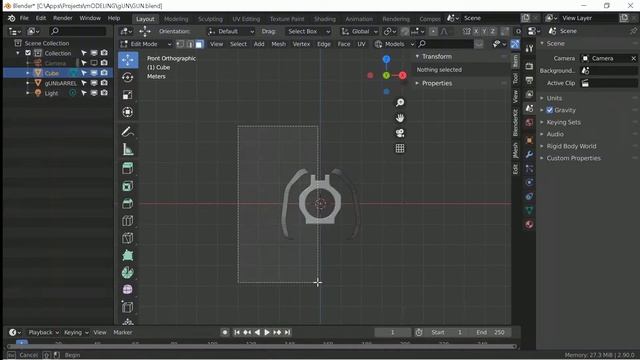Select the Poly Build tool
Viewport: 640px width, 360px height.
click(128, 256)
